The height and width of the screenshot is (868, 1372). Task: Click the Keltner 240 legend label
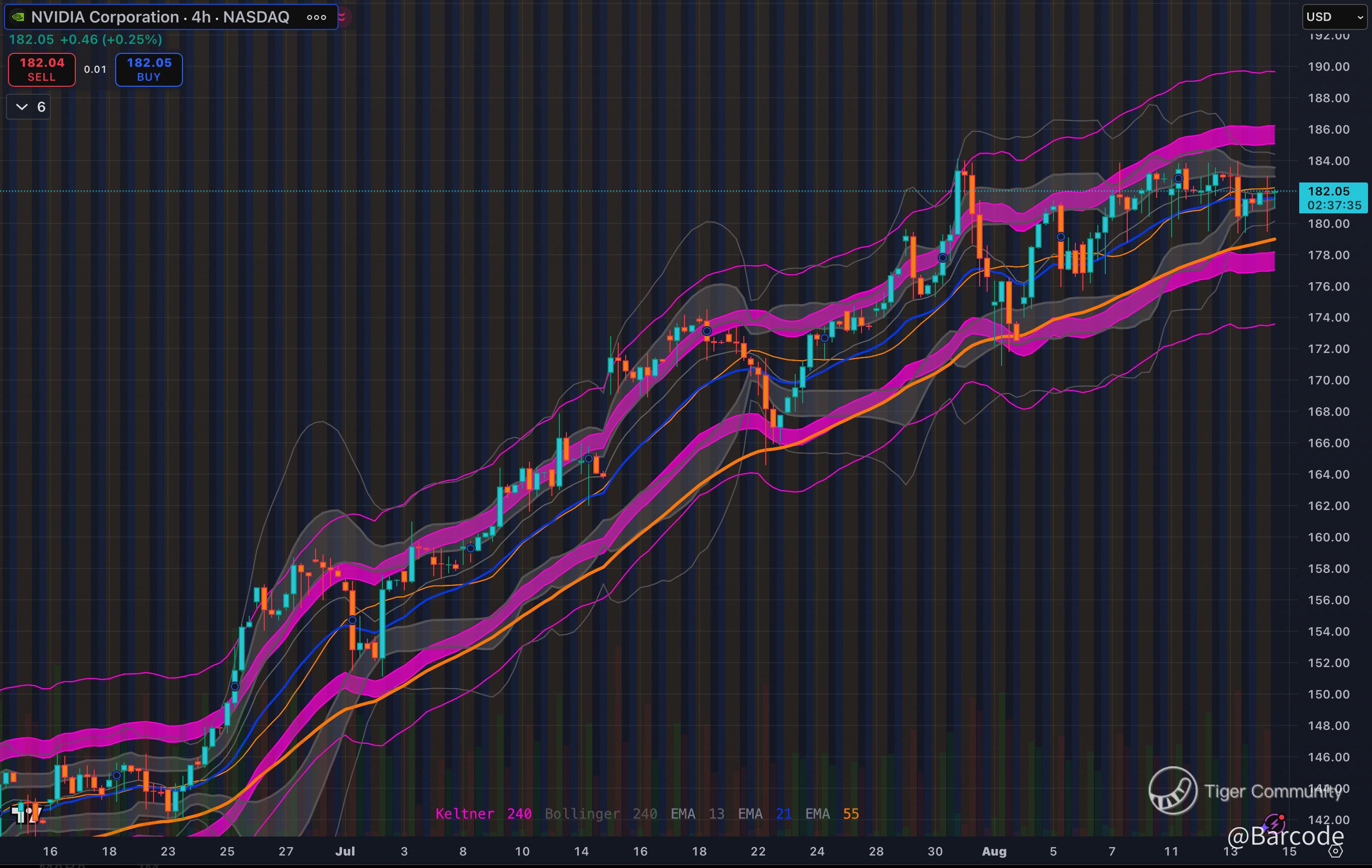coord(483,814)
